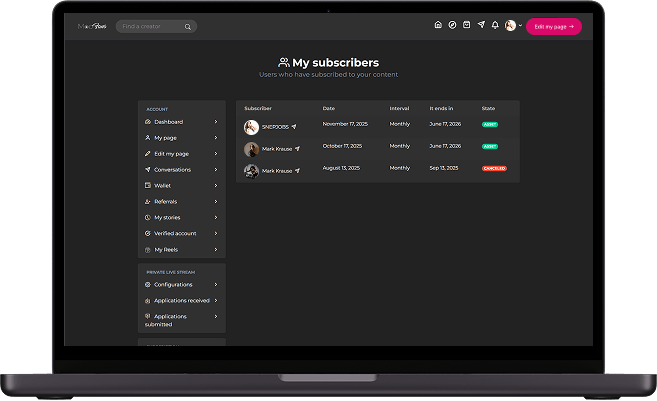The width and height of the screenshot is (657, 401).
Task: Open Mark Krause in the October 17 row
Action: pyautogui.click(x=277, y=149)
